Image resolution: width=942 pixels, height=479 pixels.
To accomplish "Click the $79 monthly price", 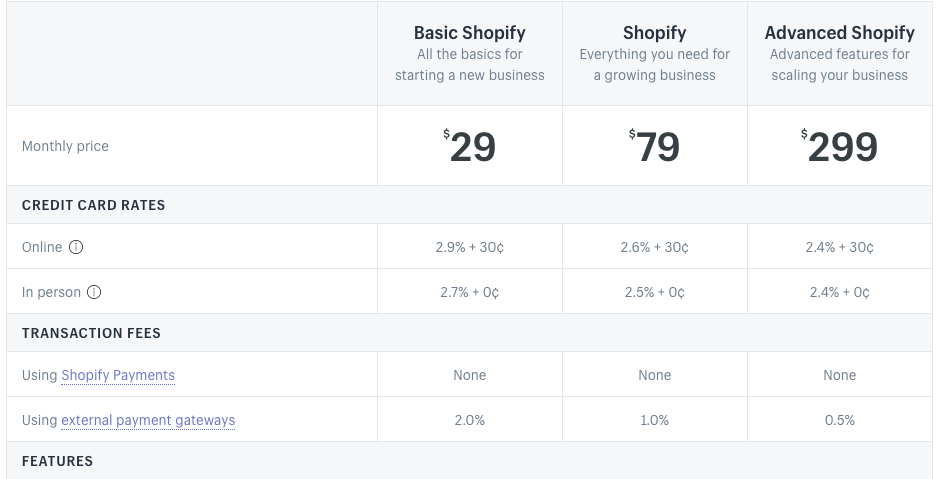I will point(654,146).
